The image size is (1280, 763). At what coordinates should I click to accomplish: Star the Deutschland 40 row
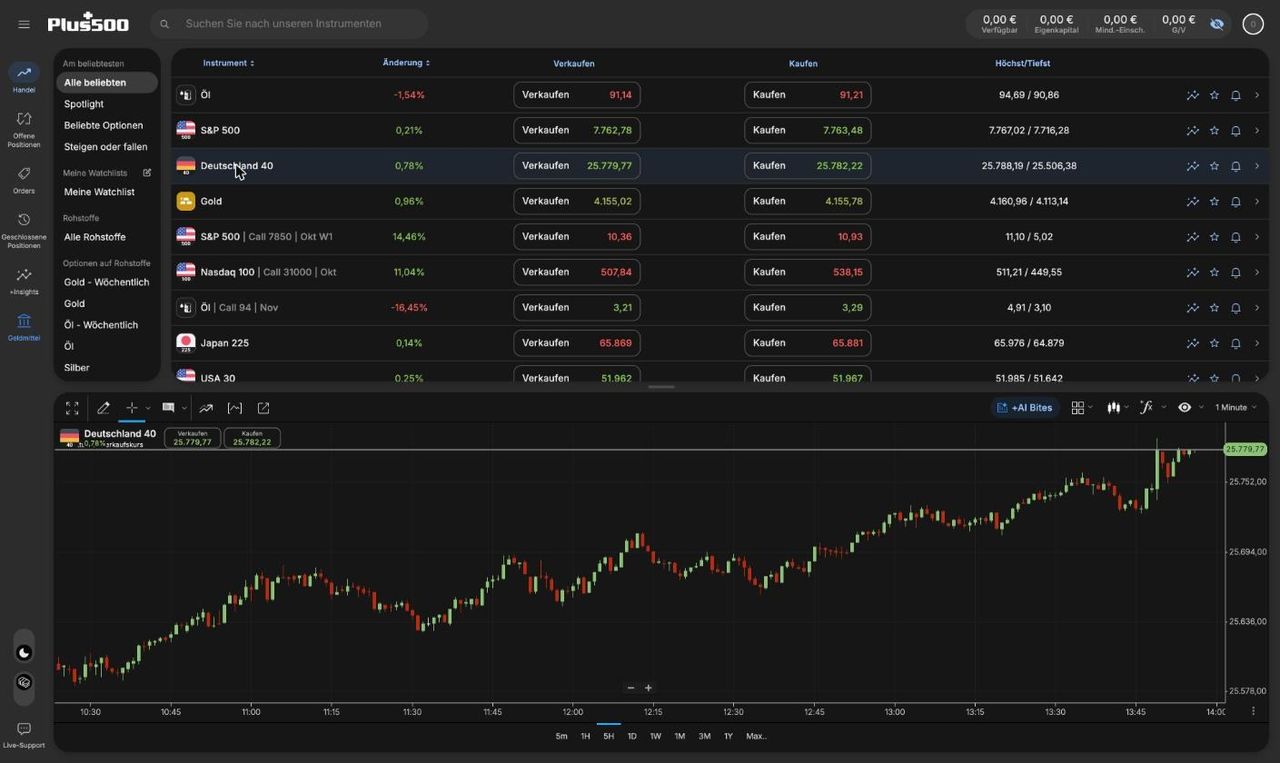pyautogui.click(x=1214, y=166)
